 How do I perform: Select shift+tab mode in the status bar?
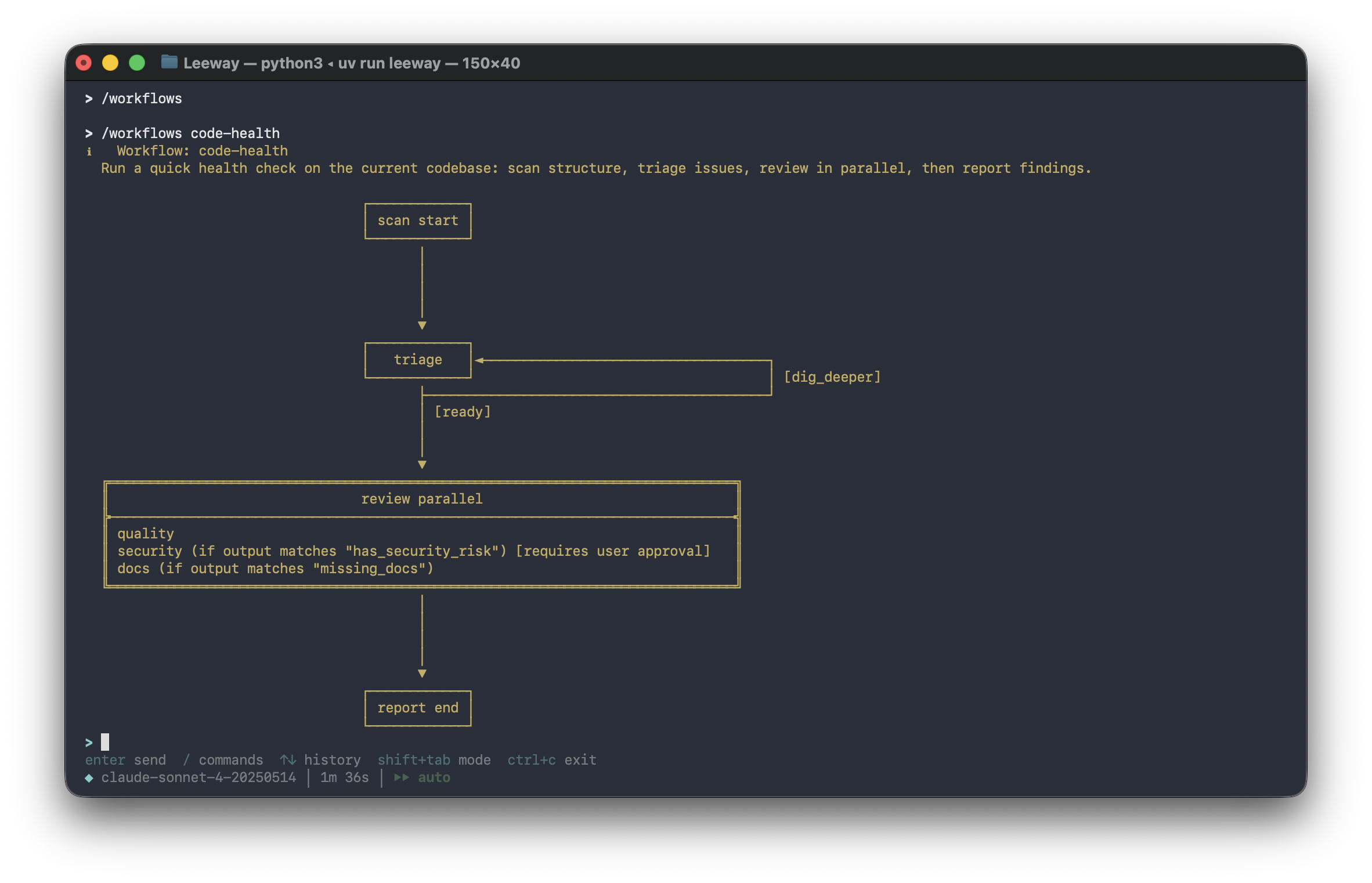pos(433,759)
